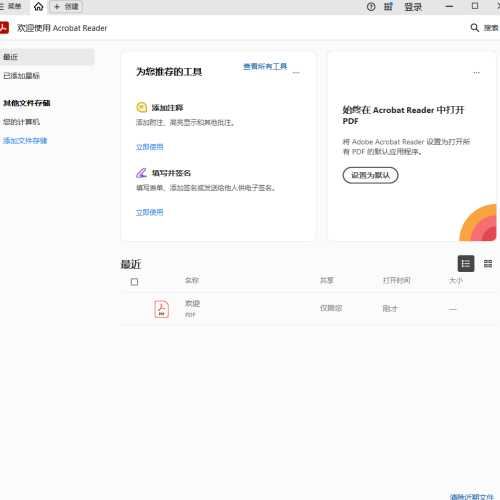Screen dimensions: 500x500
Task: Open more options on recommended tools card
Action: pos(296,73)
